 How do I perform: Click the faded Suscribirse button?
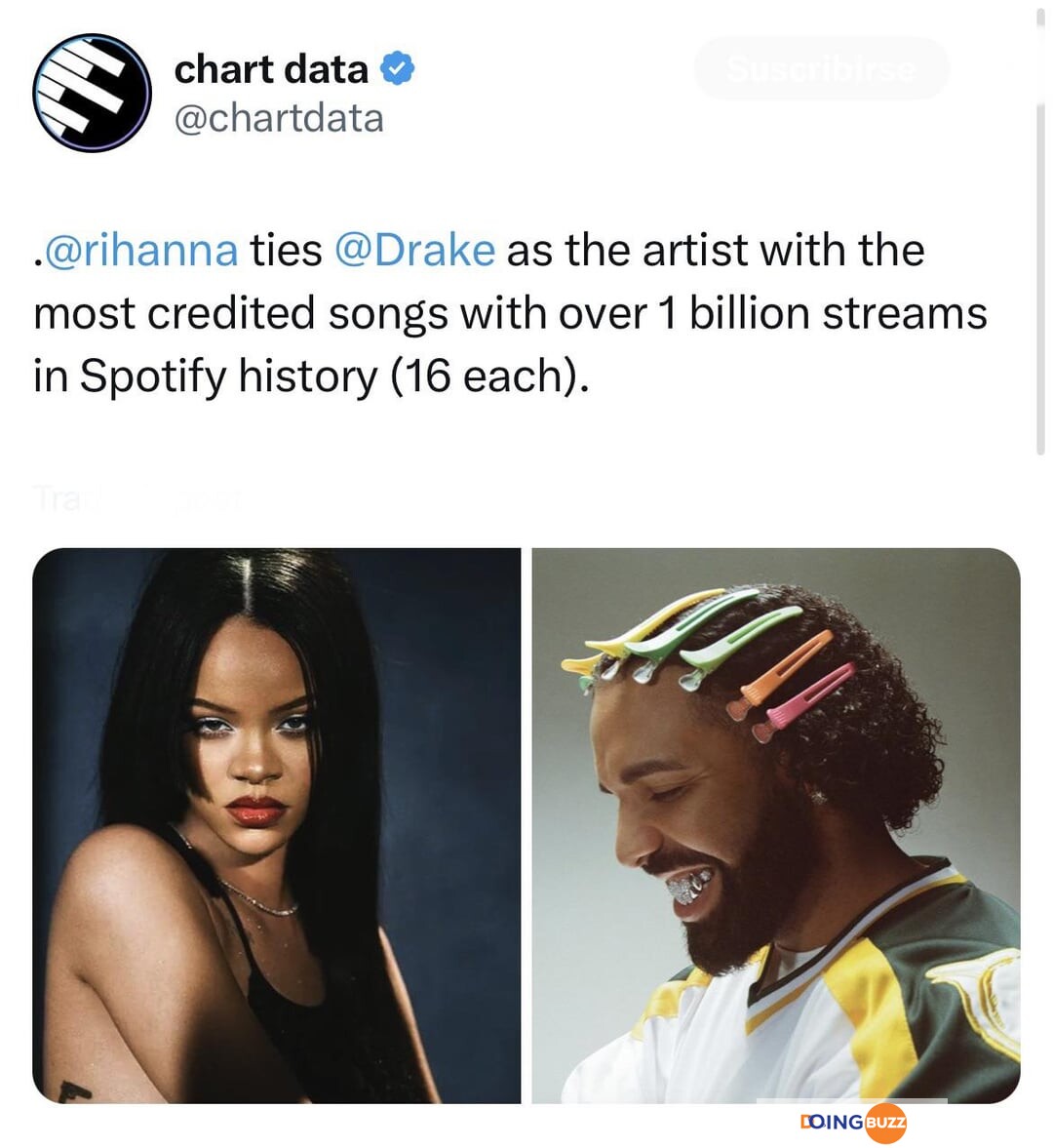point(821,68)
